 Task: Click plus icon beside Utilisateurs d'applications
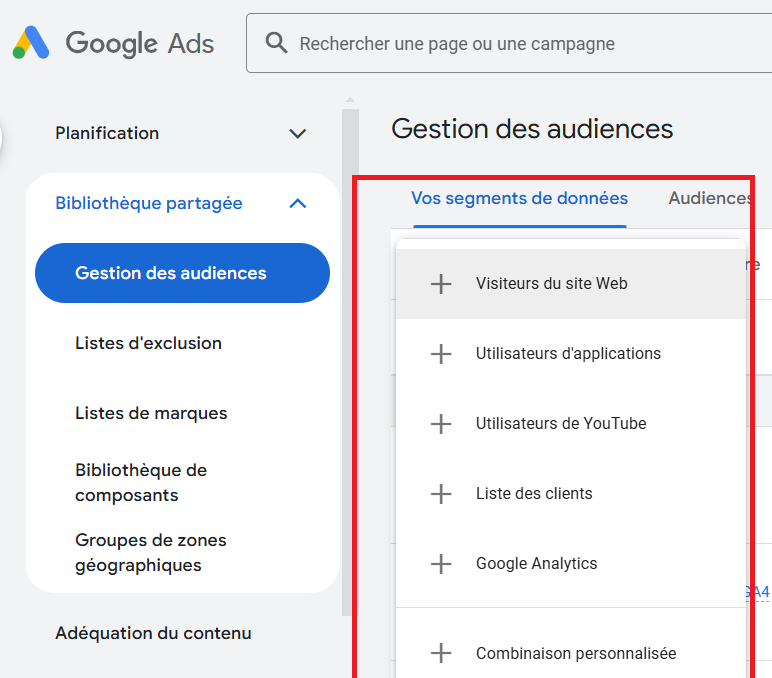point(441,354)
